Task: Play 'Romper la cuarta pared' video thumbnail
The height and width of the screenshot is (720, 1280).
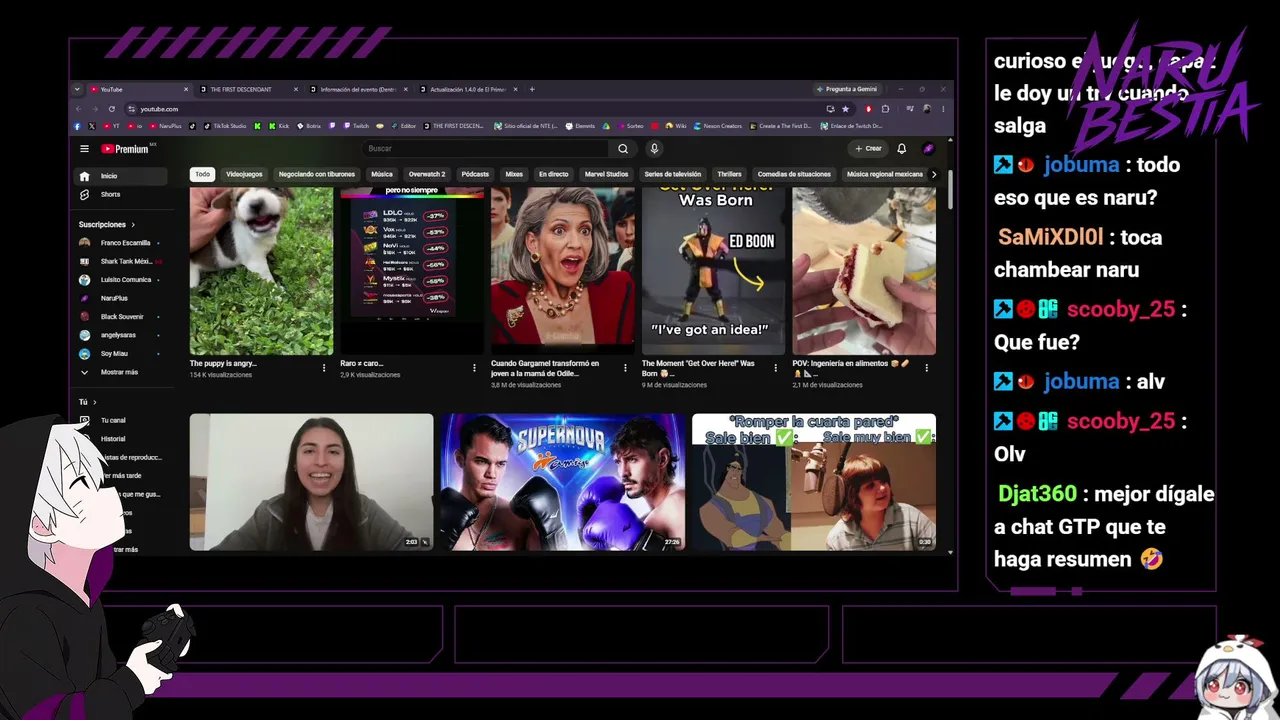Action: coord(814,482)
